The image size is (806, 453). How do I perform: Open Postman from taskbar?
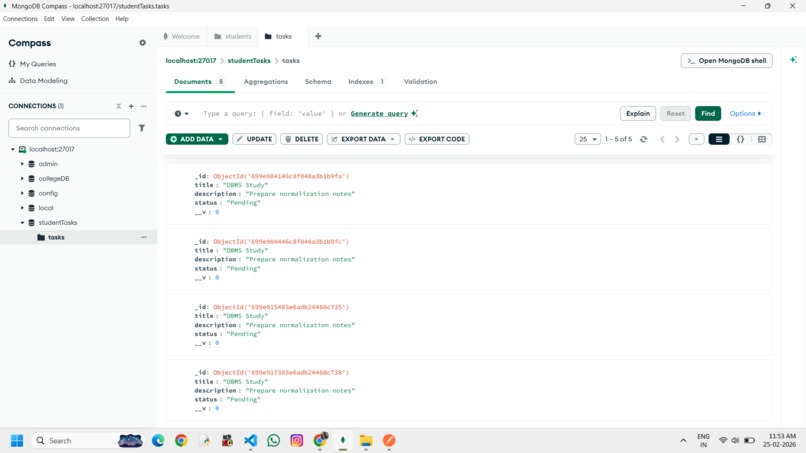389,441
